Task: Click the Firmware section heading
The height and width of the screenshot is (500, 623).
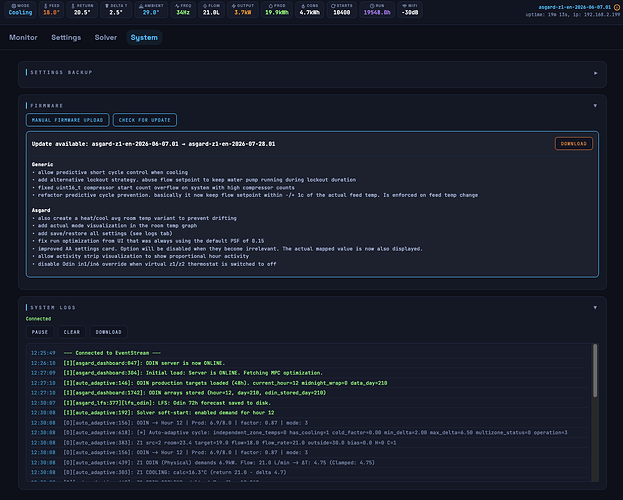Action: click(47, 106)
